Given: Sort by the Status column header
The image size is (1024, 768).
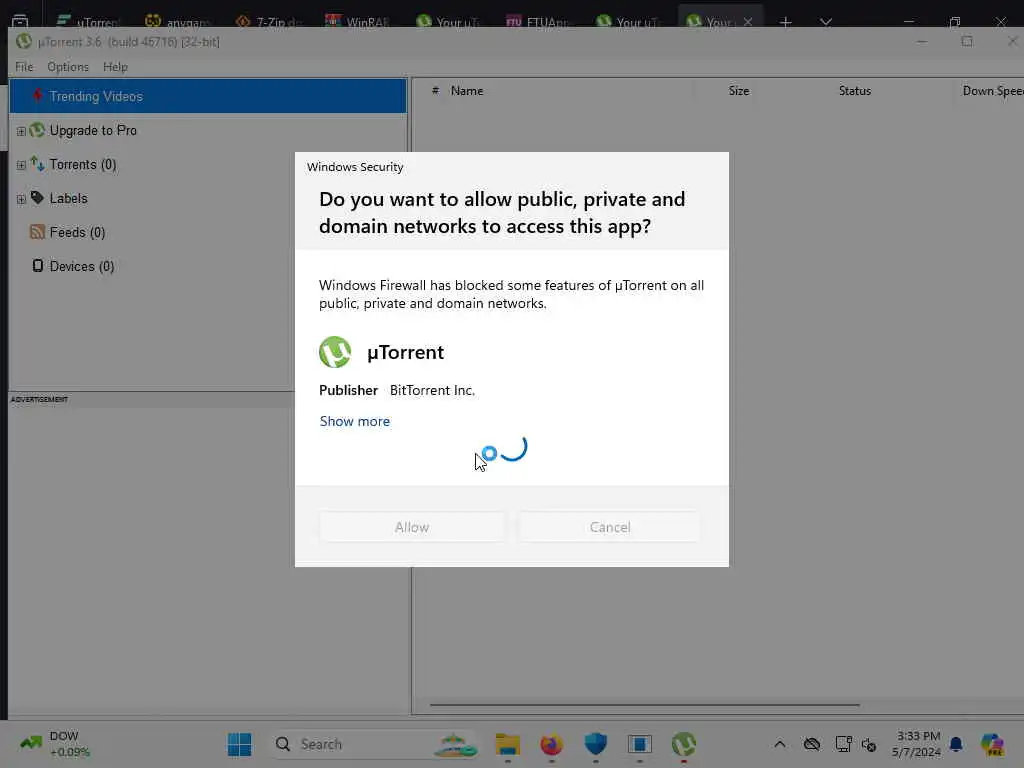Looking at the screenshot, I should click(855, 91).
